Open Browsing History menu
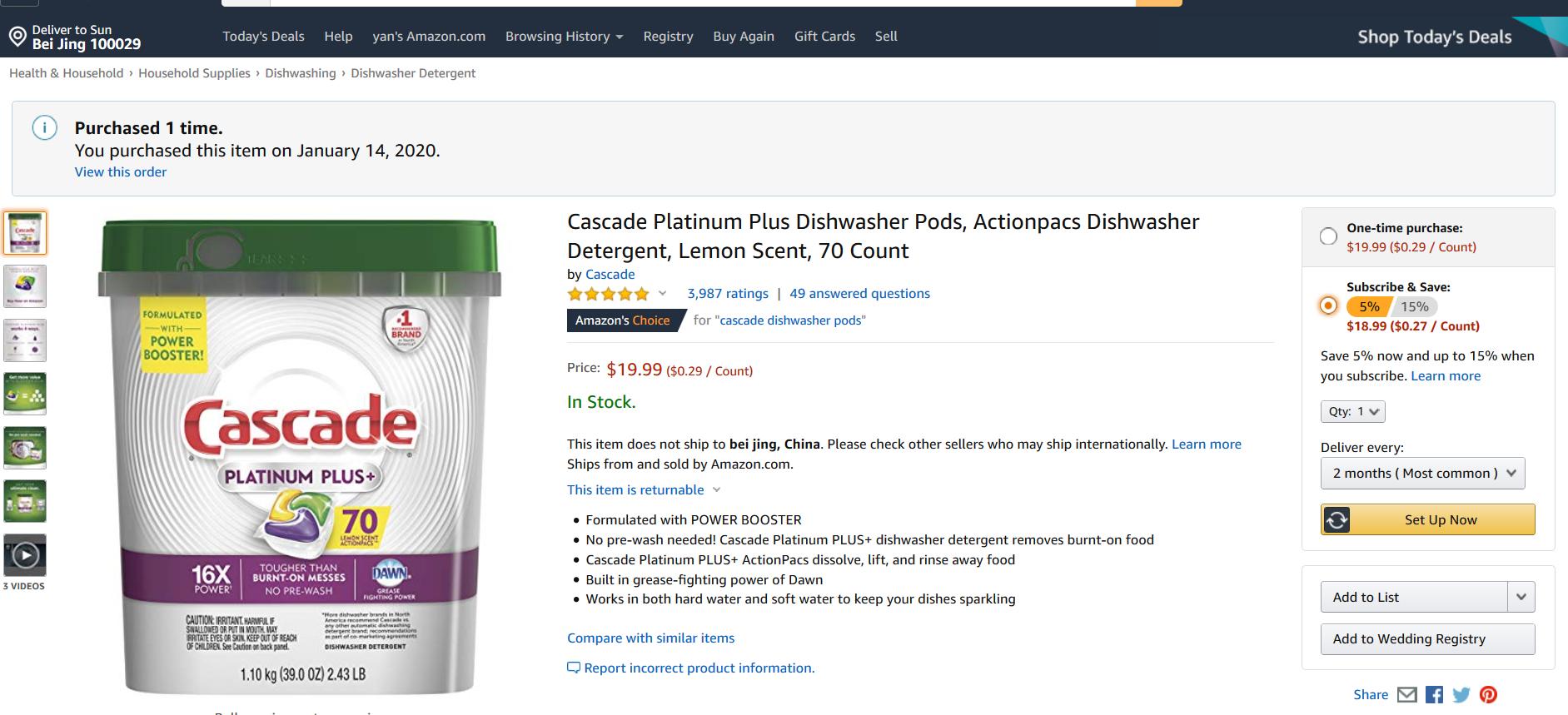The width and height of the screenshot is (1568, 715). (564, 37)
